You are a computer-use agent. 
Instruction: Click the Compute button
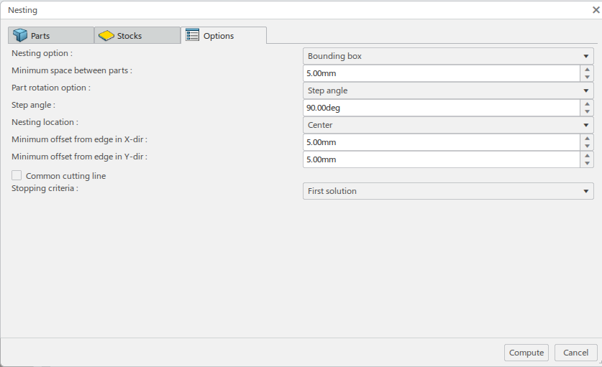click(526, 352)
